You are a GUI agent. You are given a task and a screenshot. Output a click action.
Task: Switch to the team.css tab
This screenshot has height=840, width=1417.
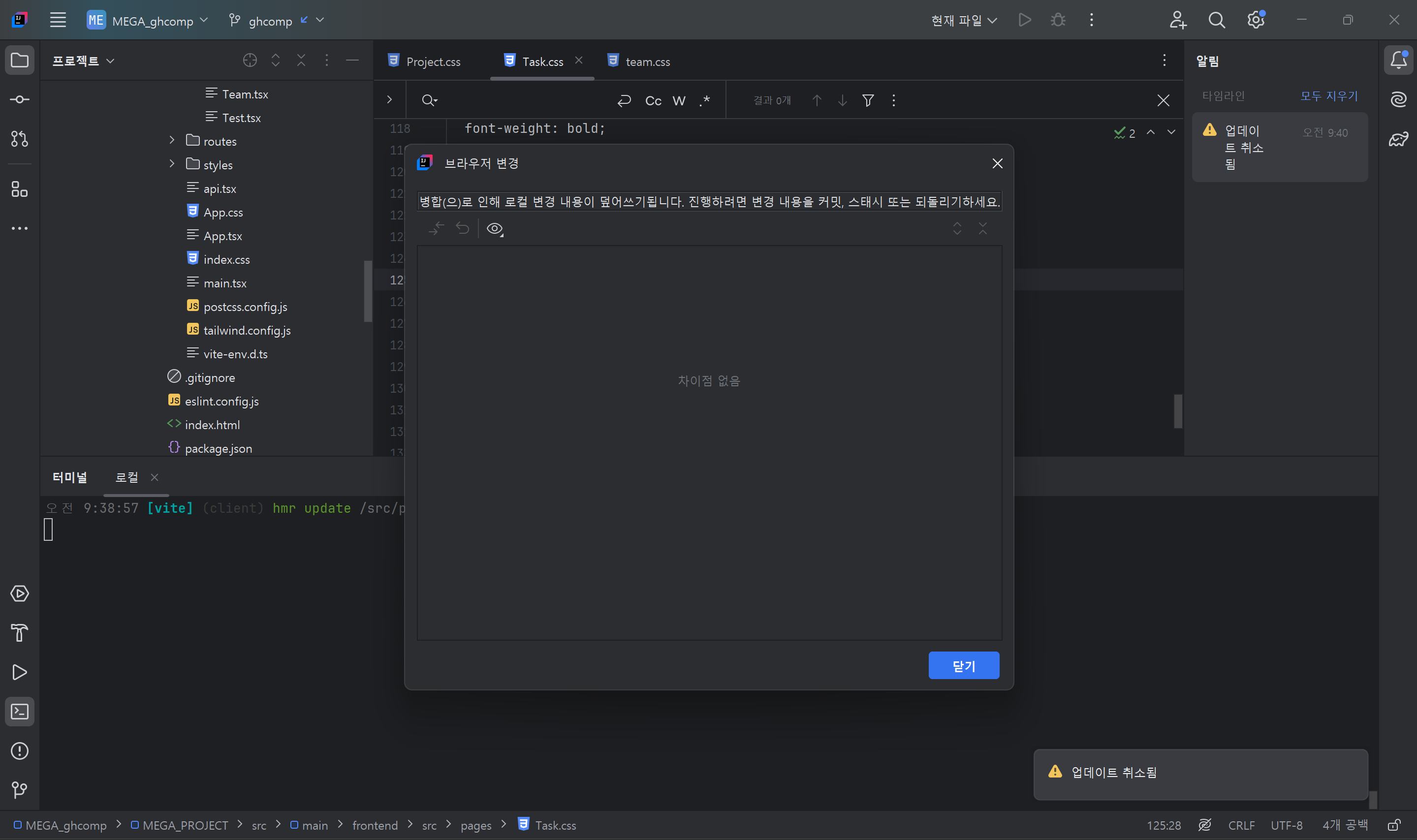[x=647, y=62]
